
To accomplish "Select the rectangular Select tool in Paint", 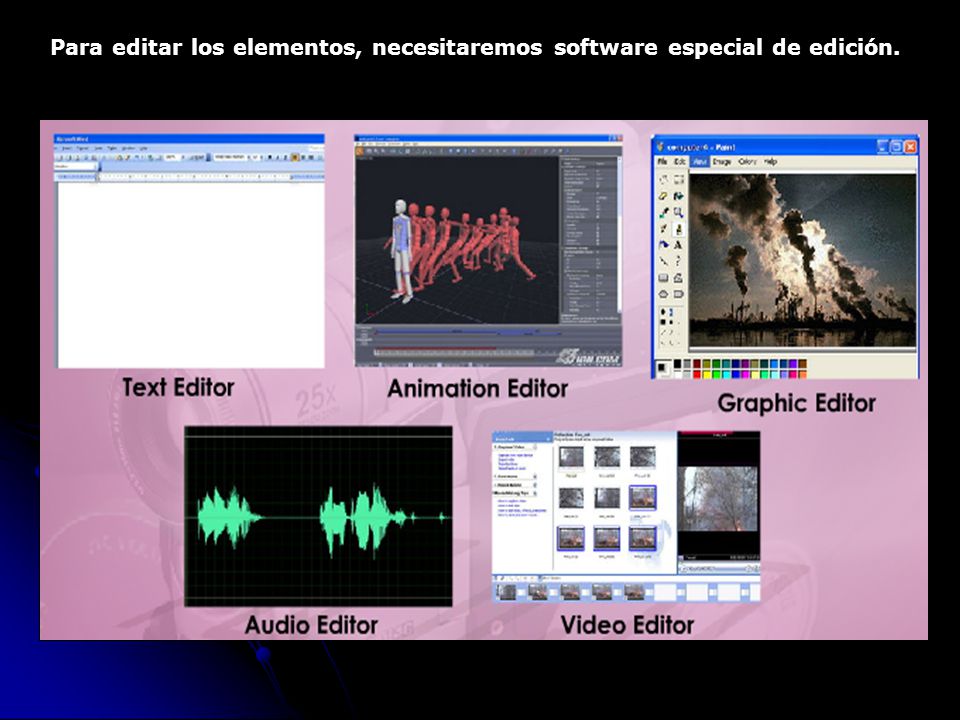I will (678, 179).
